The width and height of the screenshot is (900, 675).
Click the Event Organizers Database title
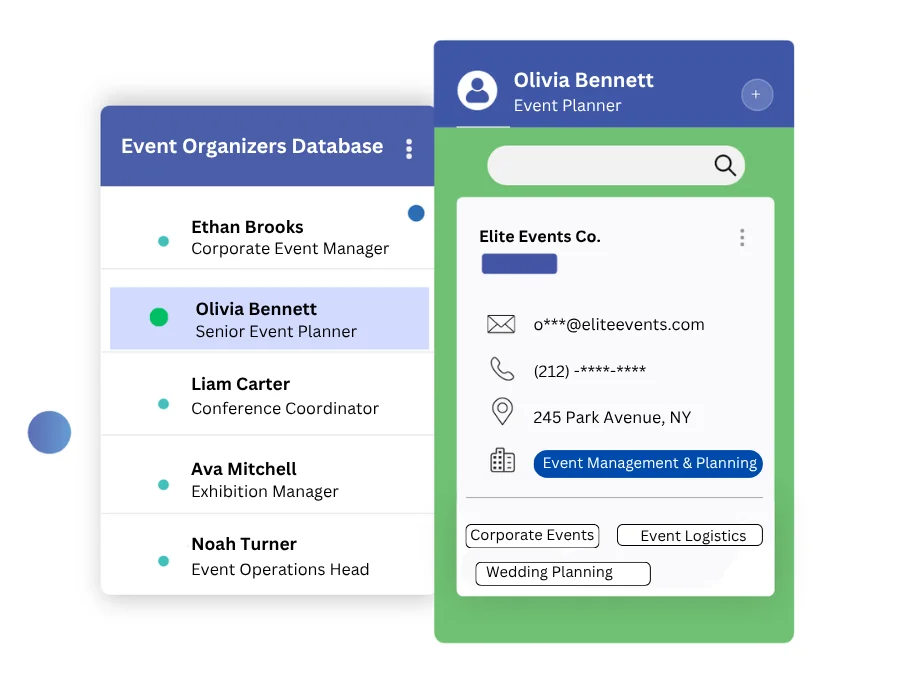(252, 146)
